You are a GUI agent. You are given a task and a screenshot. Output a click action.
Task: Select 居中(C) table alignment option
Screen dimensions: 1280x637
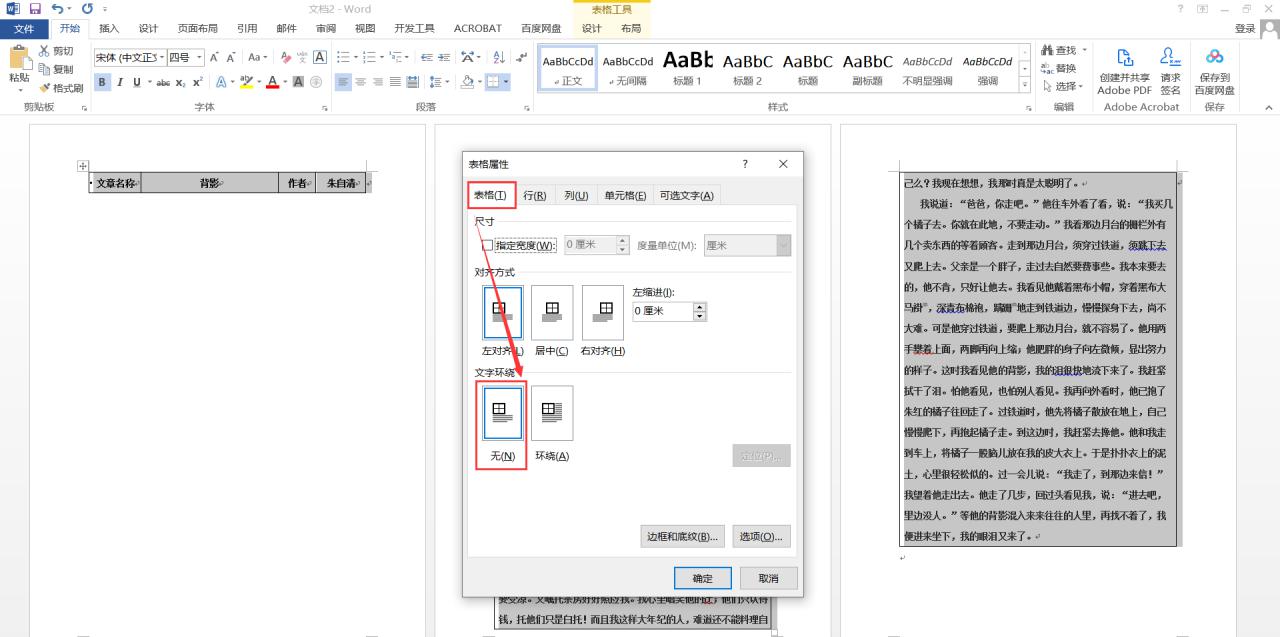click(x=551, y=312)
